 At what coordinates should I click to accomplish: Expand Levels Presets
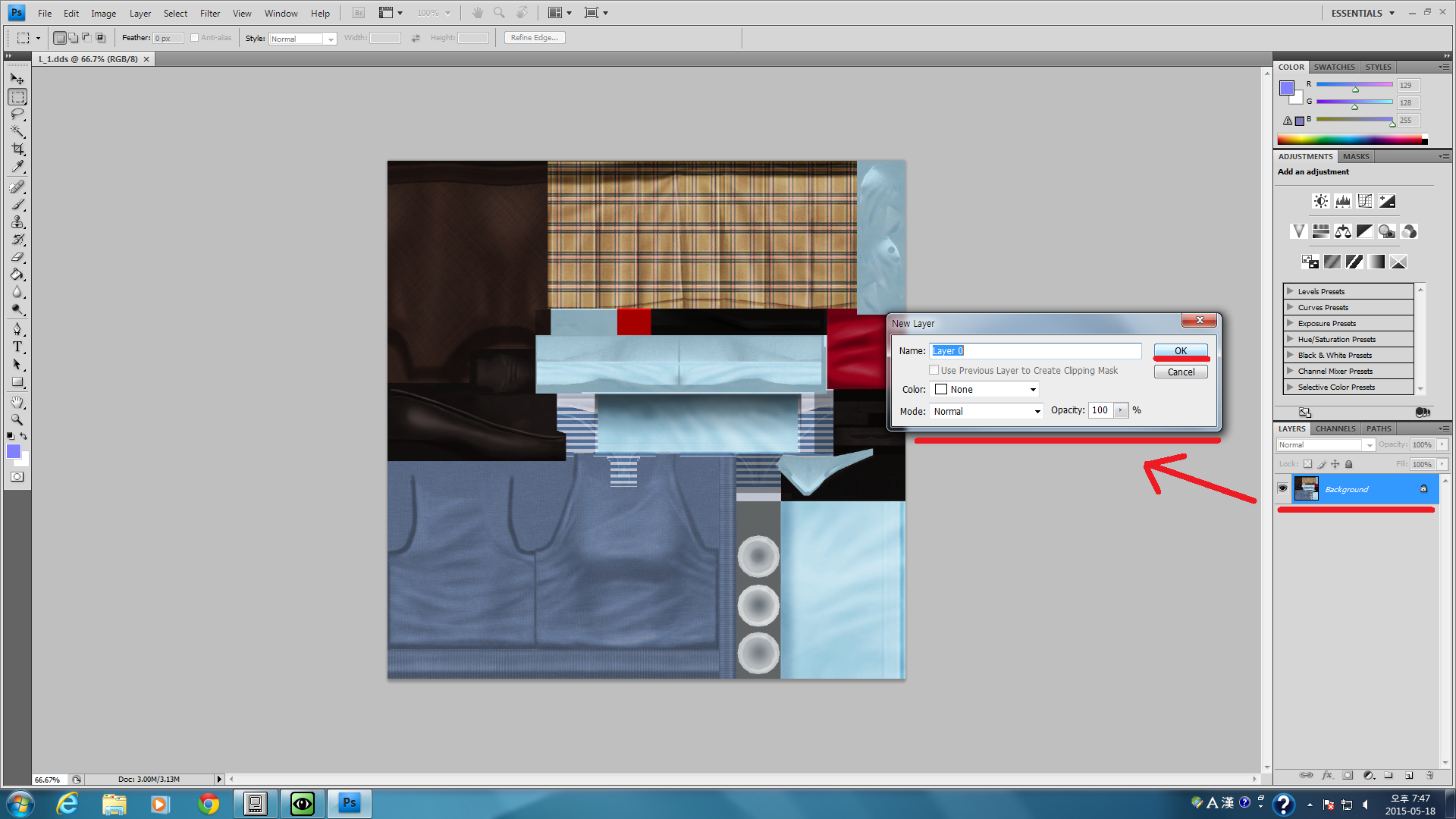[1290, 291]
